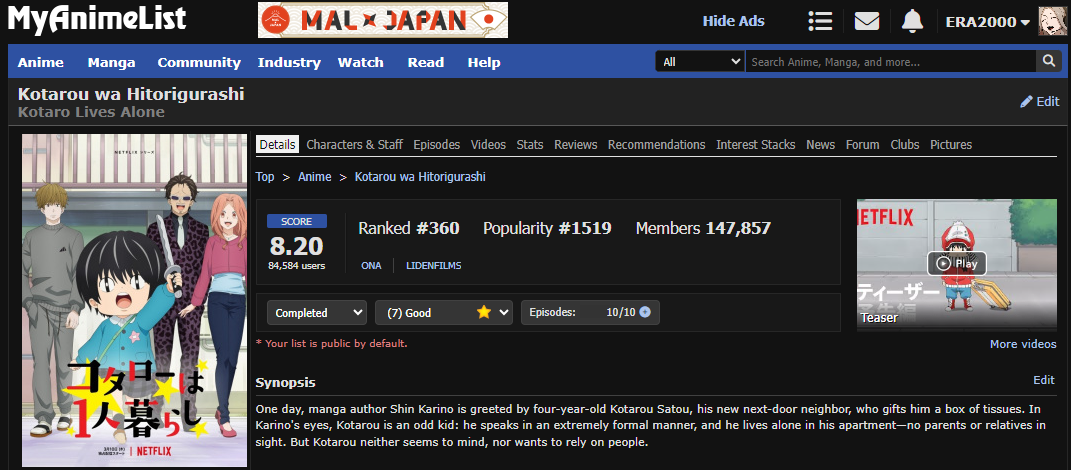Click the Popularity #1519 text

[x=547, y=228]
